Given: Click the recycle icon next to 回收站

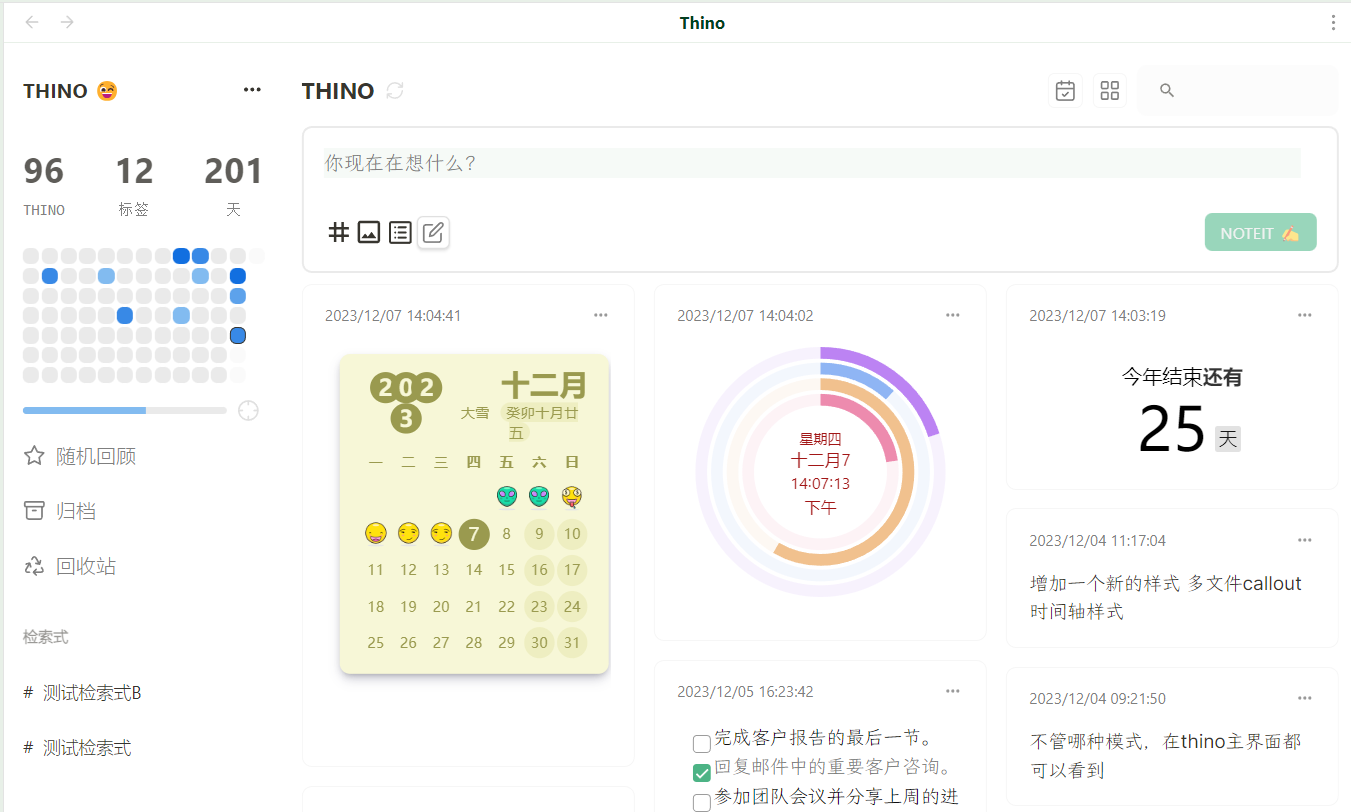Looking at the screenshot, I should tap(34, 566).
